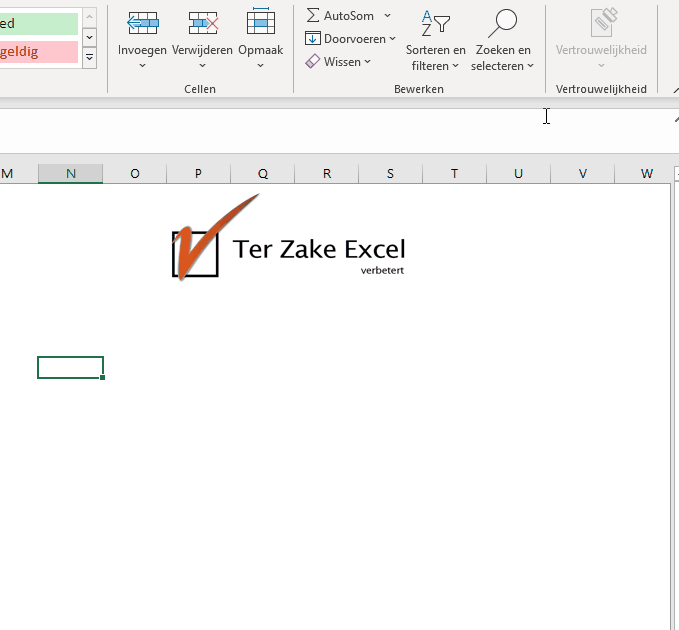This screenshot has width=679, height=630.
Task: Expand the Wissen dropdown chevron
Action: coord(368,61)
